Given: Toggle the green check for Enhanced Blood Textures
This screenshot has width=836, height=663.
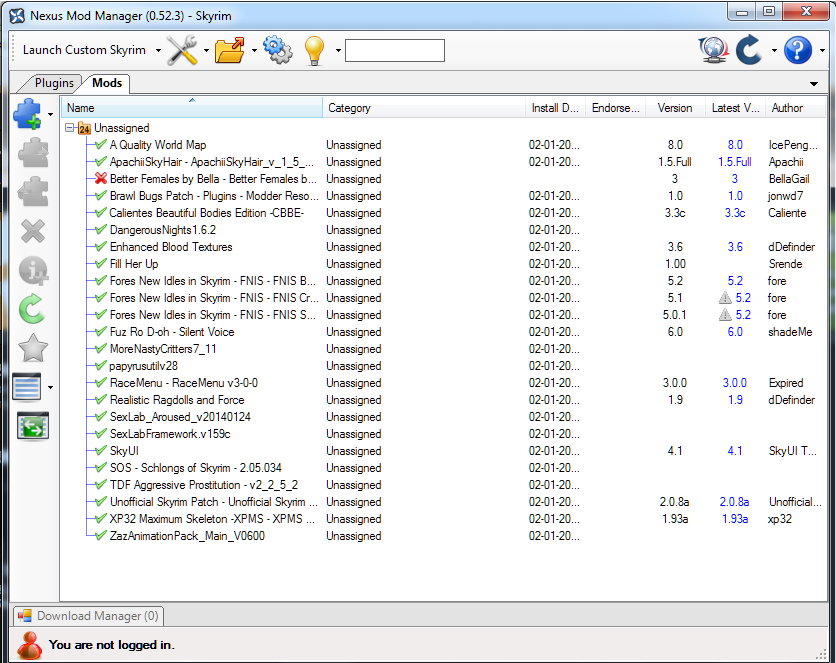Looking at the screenshot, I should (x=101, y=247).
